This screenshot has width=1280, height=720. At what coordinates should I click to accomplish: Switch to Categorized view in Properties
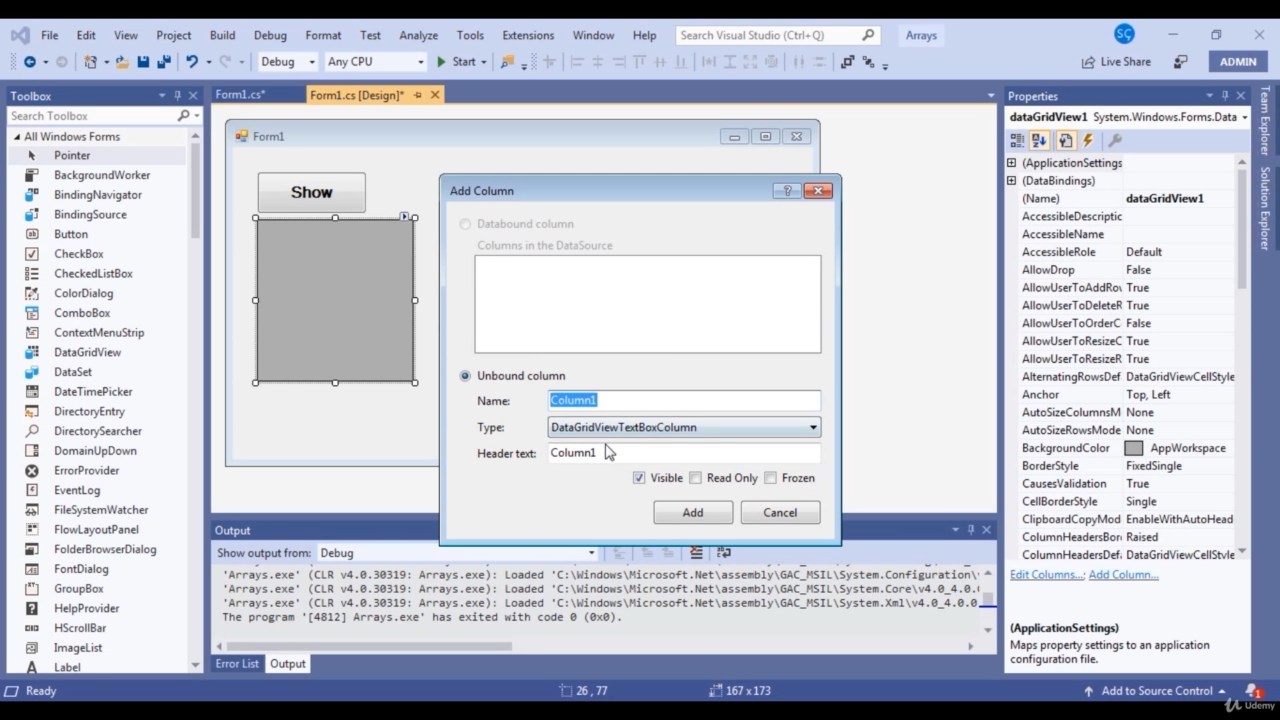coord(1017,141)
